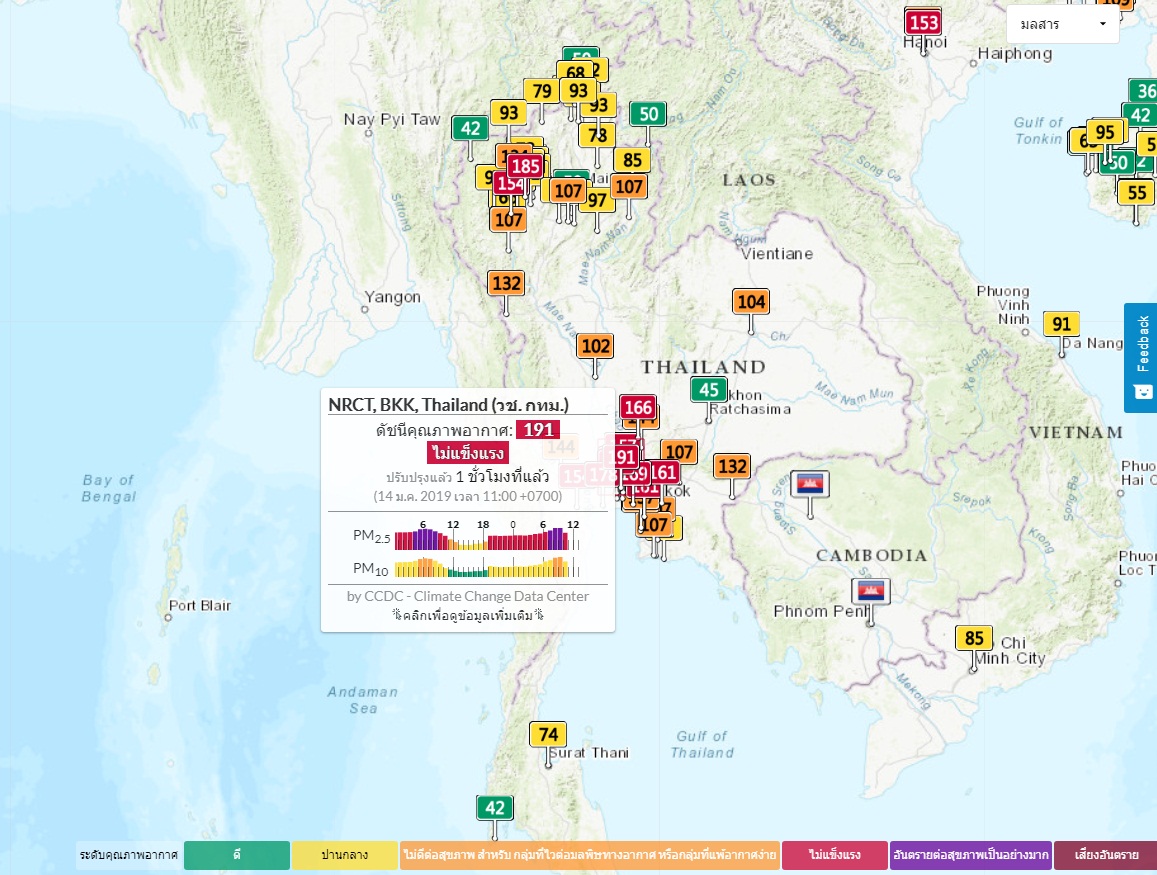Select the 85 marker near Ho Chi Minh City
This screenshot has width=1157, height=875.
[x=974, y=638]
